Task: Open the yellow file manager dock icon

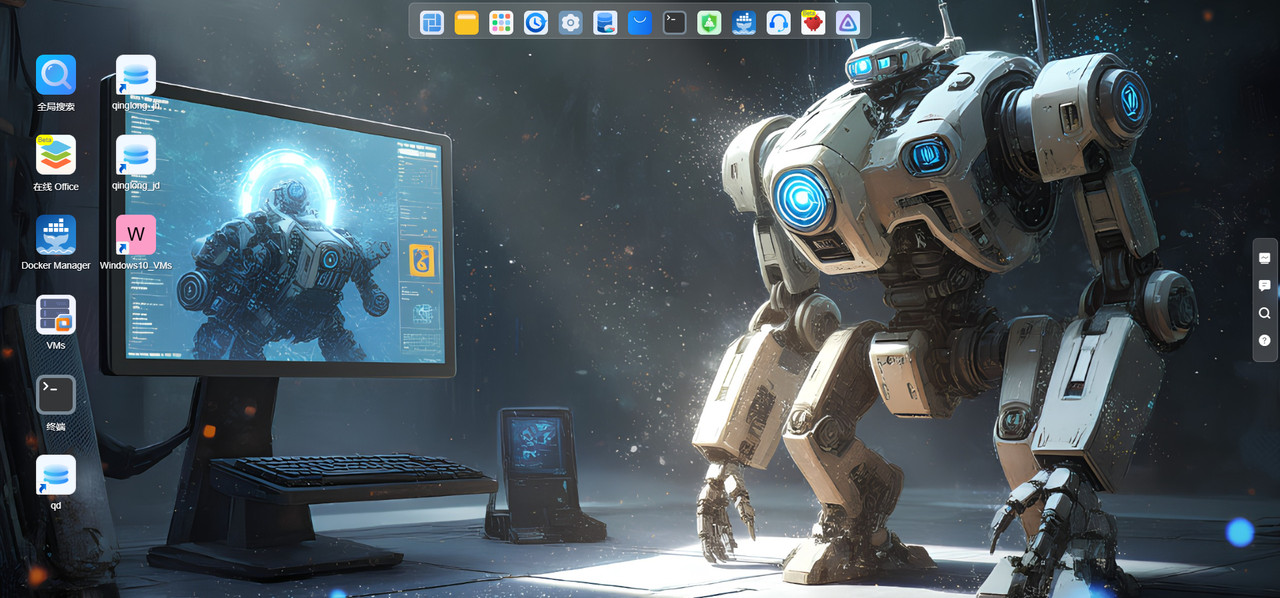Action: 467,22
